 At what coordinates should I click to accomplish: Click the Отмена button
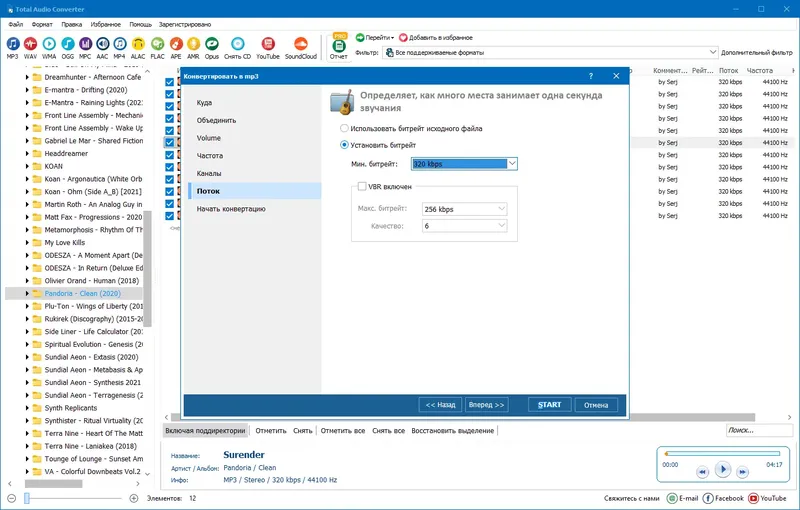(596, 405)
